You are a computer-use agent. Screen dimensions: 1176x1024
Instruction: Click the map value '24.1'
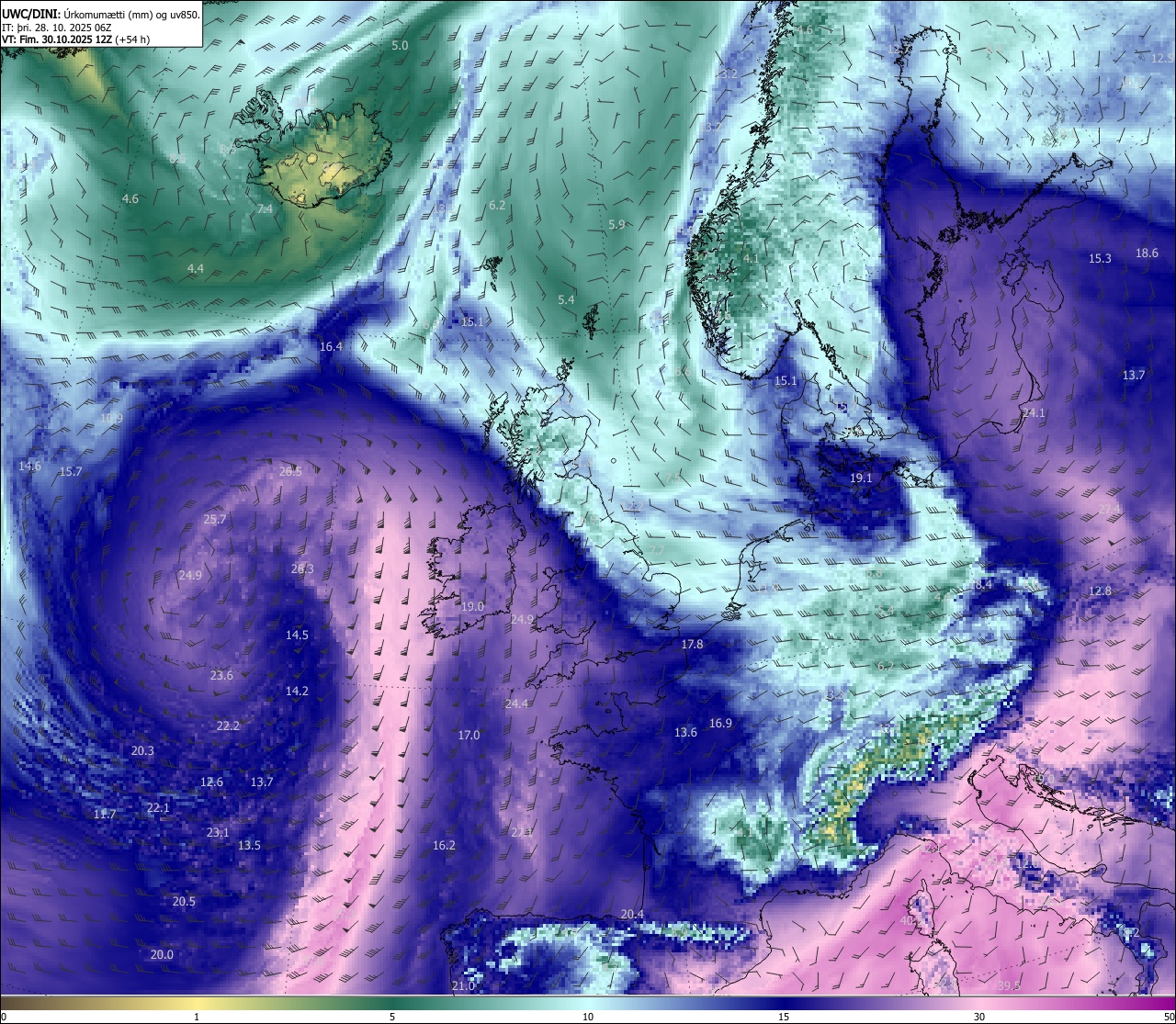(1034, 412)
